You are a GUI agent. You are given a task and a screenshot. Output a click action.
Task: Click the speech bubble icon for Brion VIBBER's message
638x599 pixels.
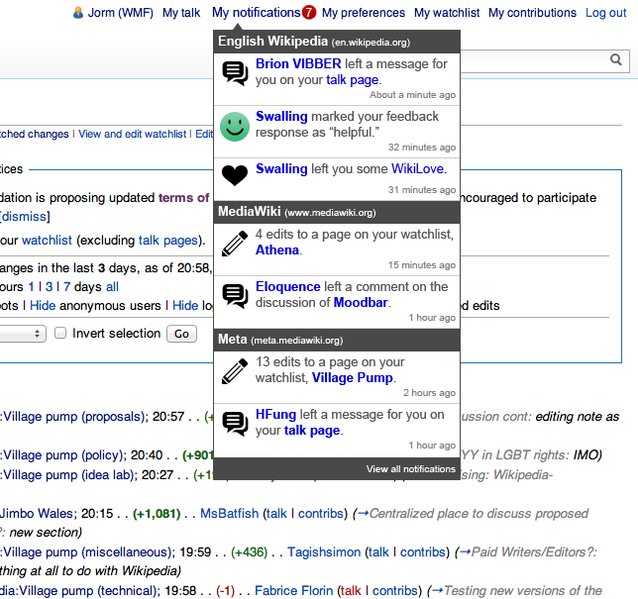pyautogui.click(x=235, y=73)
